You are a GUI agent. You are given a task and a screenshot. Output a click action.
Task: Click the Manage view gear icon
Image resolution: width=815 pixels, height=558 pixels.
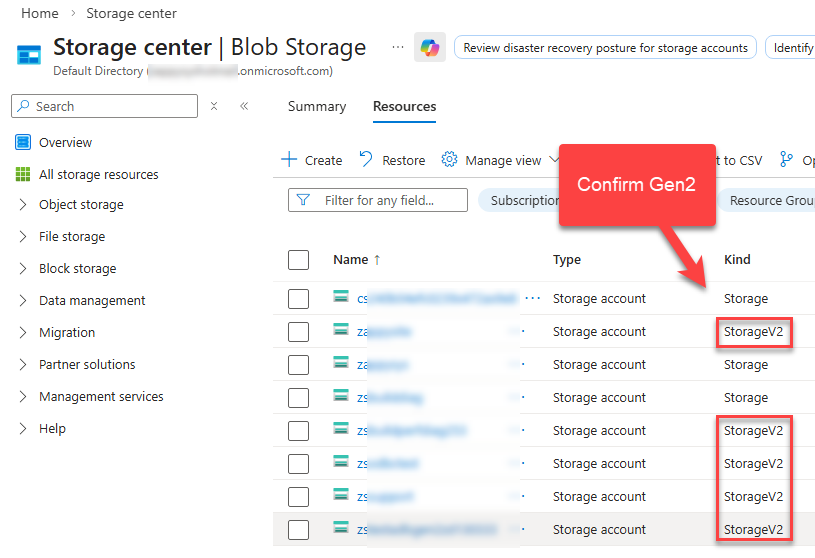coord(450,160)
